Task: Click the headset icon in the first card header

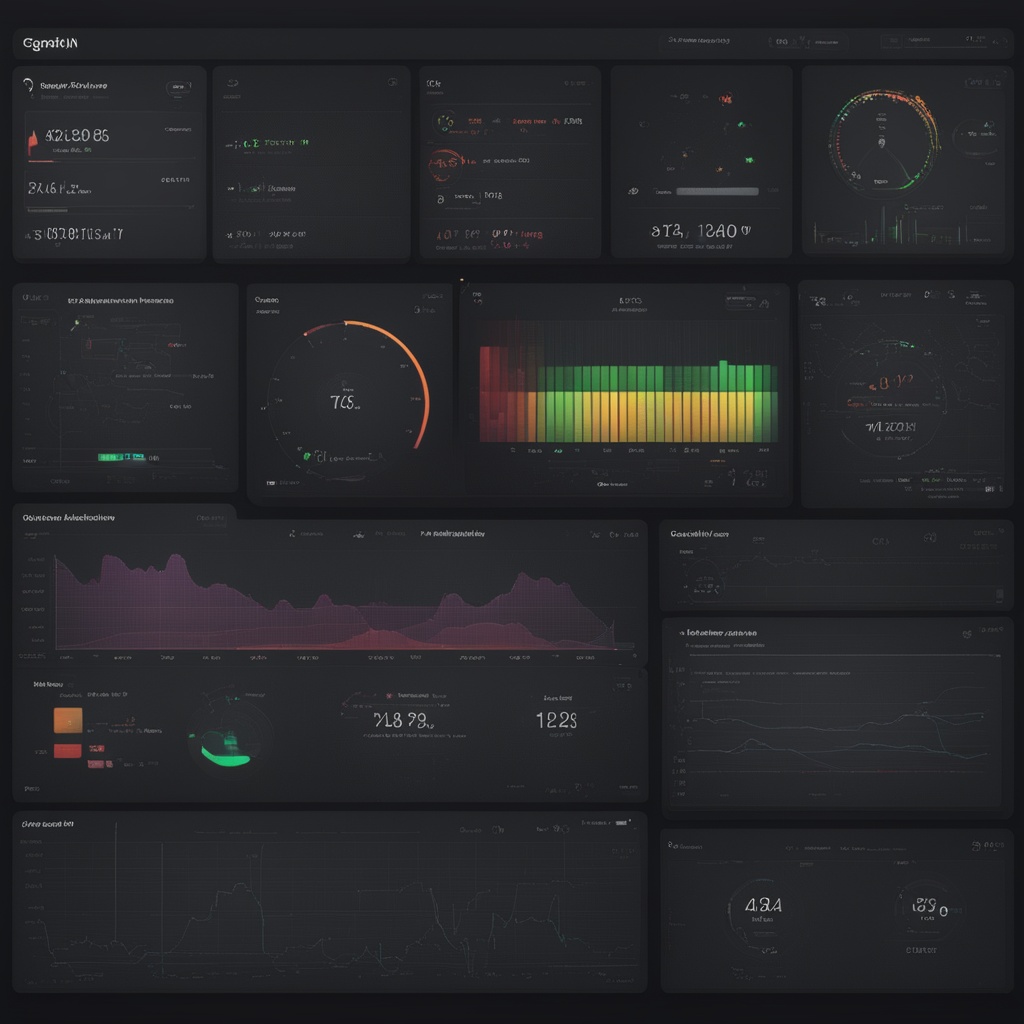Action: (28, 86)
